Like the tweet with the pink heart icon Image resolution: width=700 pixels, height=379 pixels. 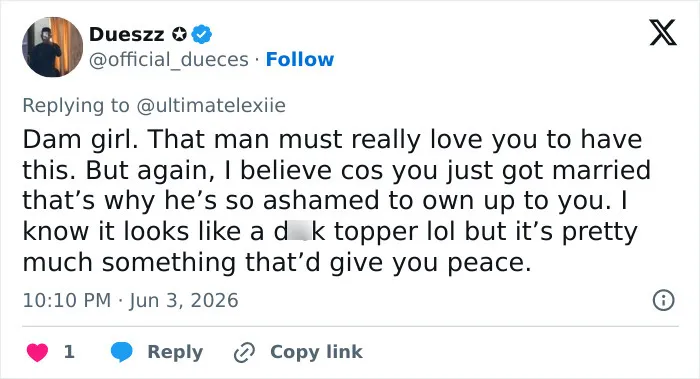(37, 352)
